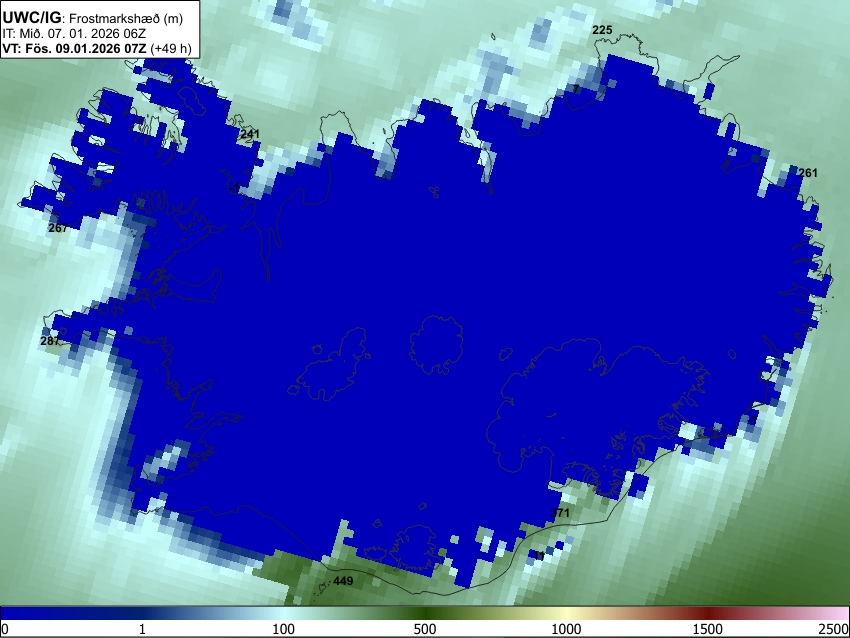
Task: Click the map value label 225
Action: point(602,30)
